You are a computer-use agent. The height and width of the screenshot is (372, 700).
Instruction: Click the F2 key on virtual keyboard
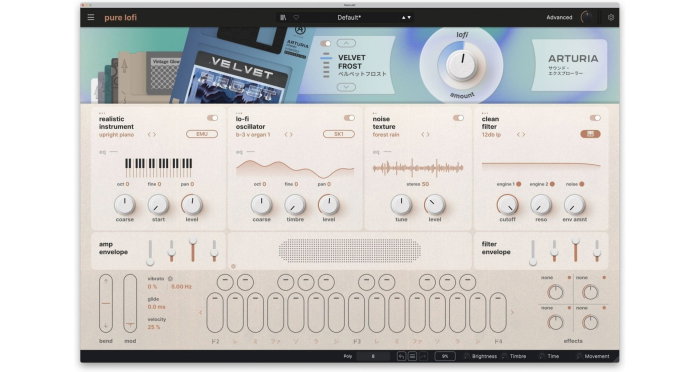point(215,313)
